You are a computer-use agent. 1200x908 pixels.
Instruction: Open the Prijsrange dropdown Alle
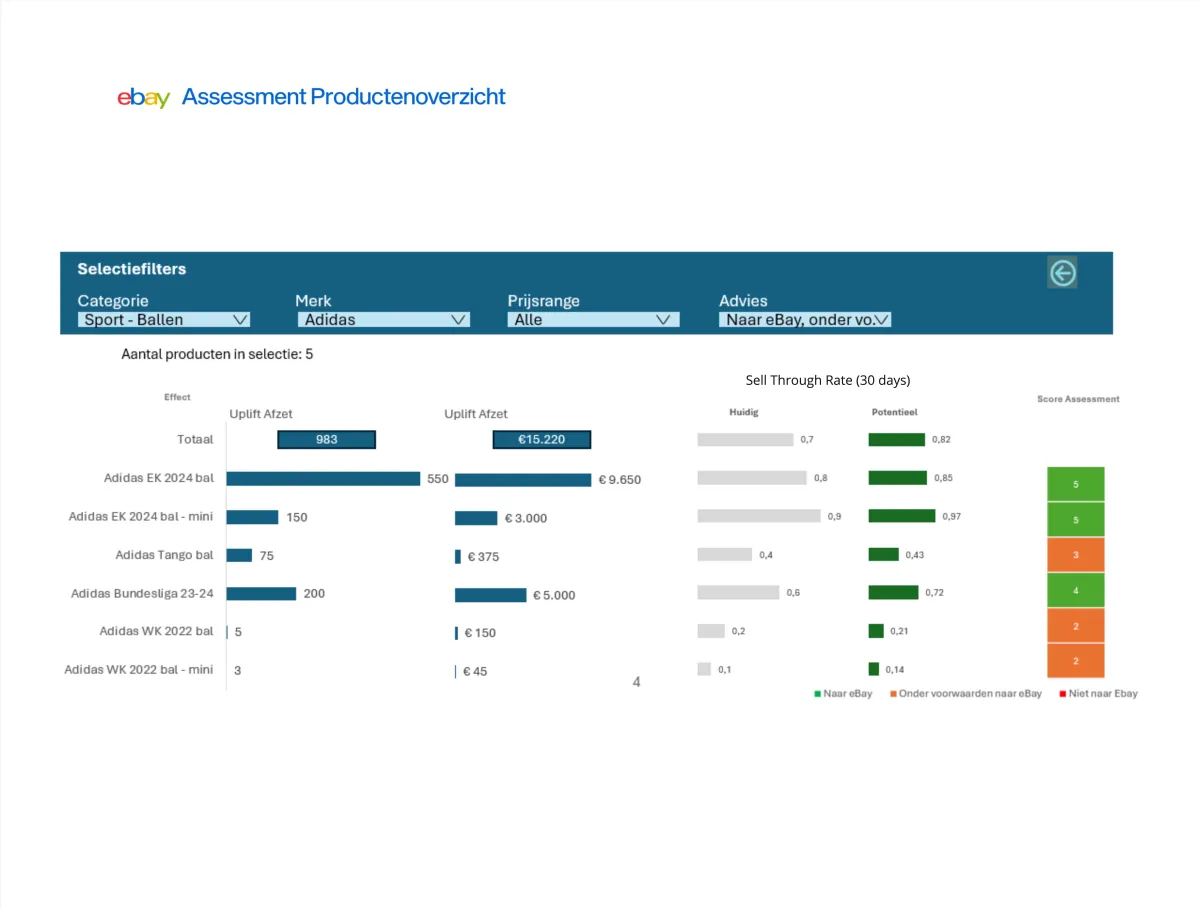point(594,320)
